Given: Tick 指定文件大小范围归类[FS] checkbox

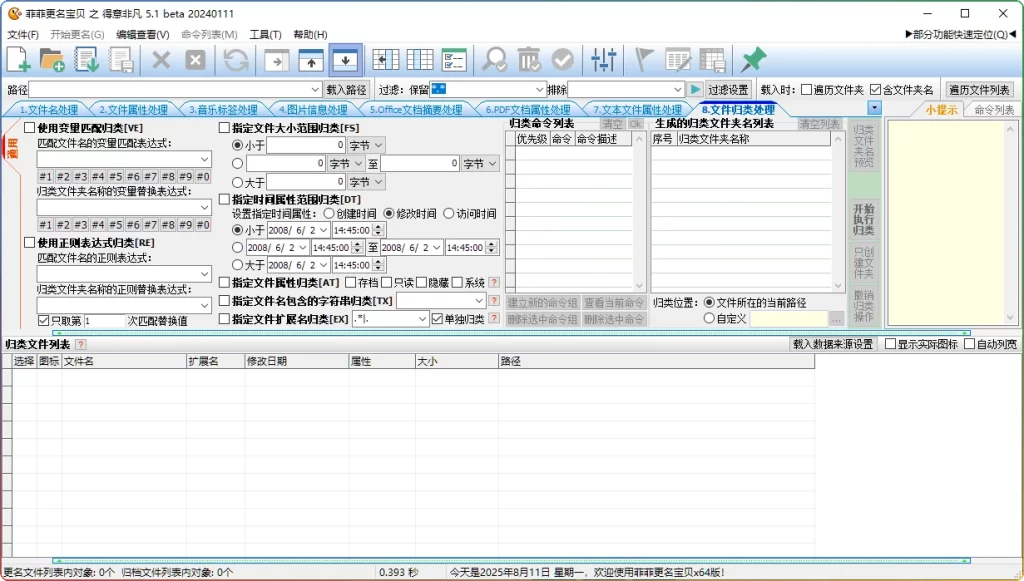Looking at the screenshot, I should [224, 128].
